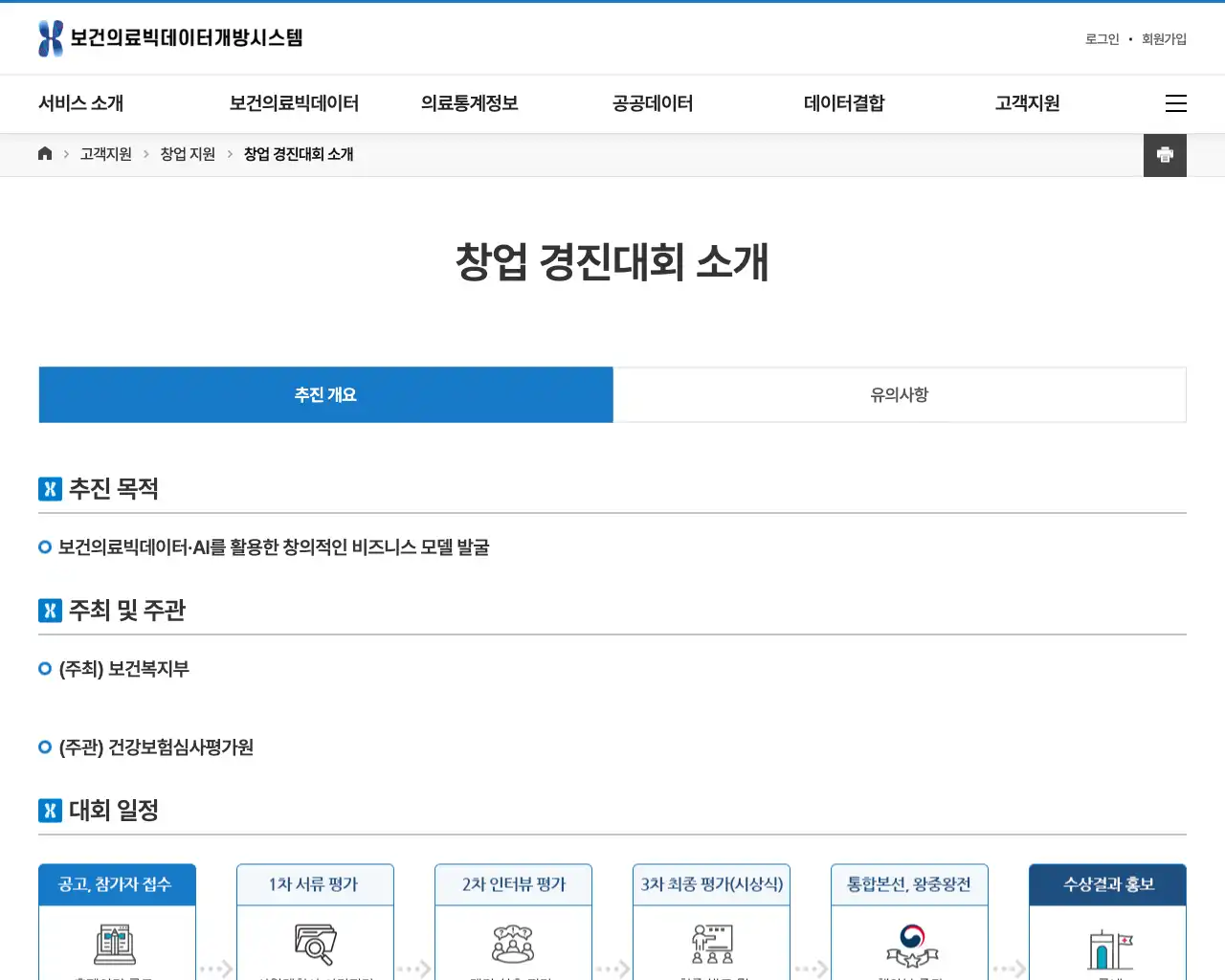Click the 공고, 참가자 접수 step icon

pos(116,944)
